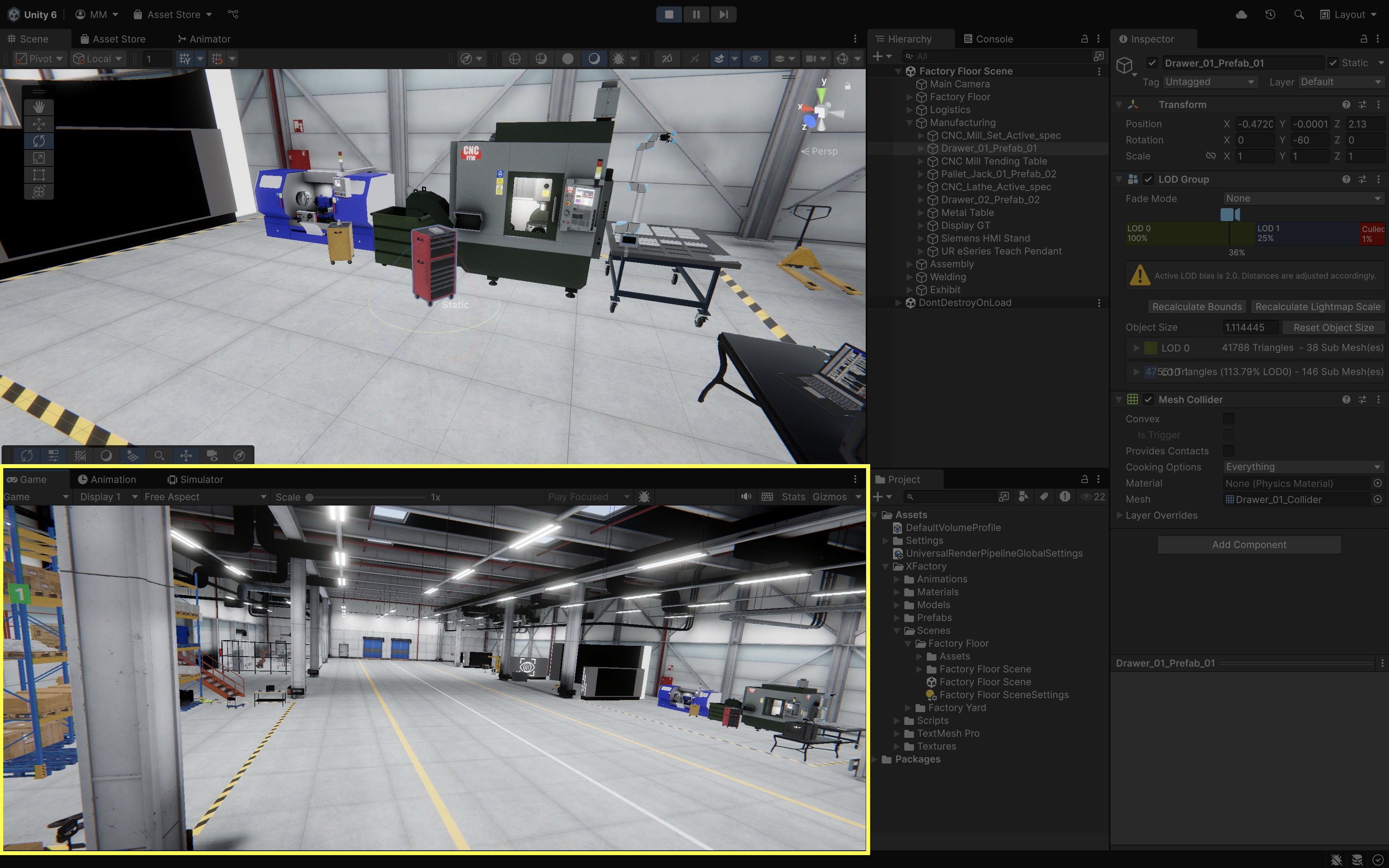
Task: Expand the Assembly object in Hierarchy
Action: pos(909,264)
